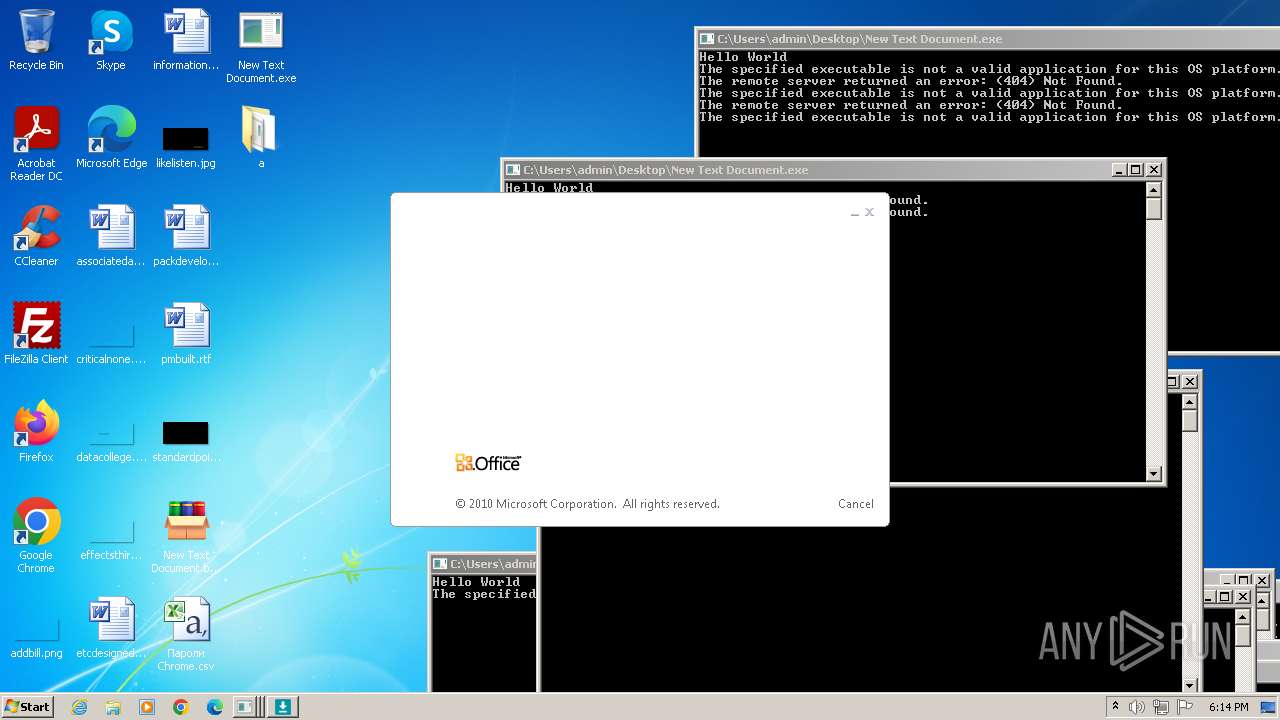The image size is (1280, 720).
Task: Click scrollbar thumb in middle console window
Action: [x=1154, y=209]
